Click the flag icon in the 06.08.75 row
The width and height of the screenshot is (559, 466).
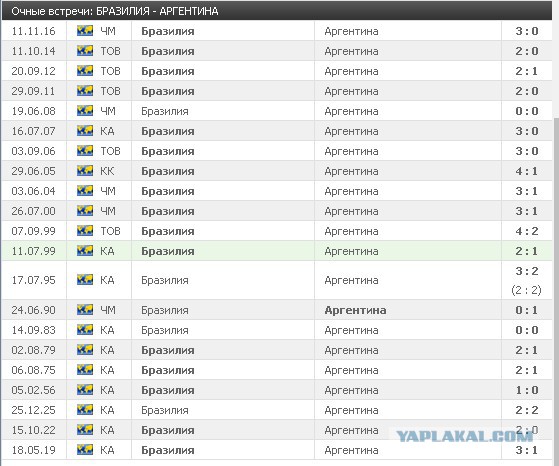pos(85,369)
